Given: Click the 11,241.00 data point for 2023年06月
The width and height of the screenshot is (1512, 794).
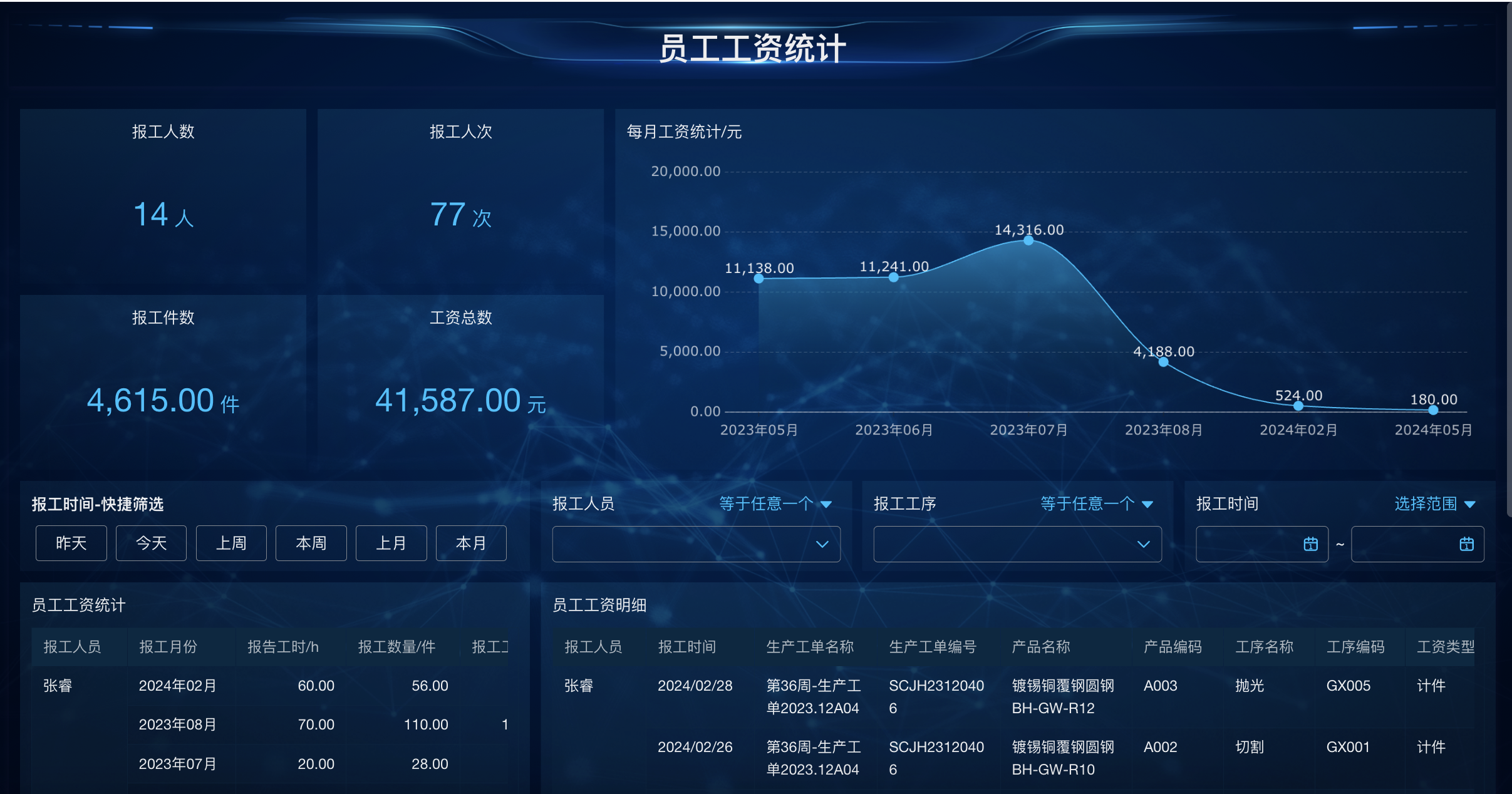Looking at the screenshot, I should 894,277.
